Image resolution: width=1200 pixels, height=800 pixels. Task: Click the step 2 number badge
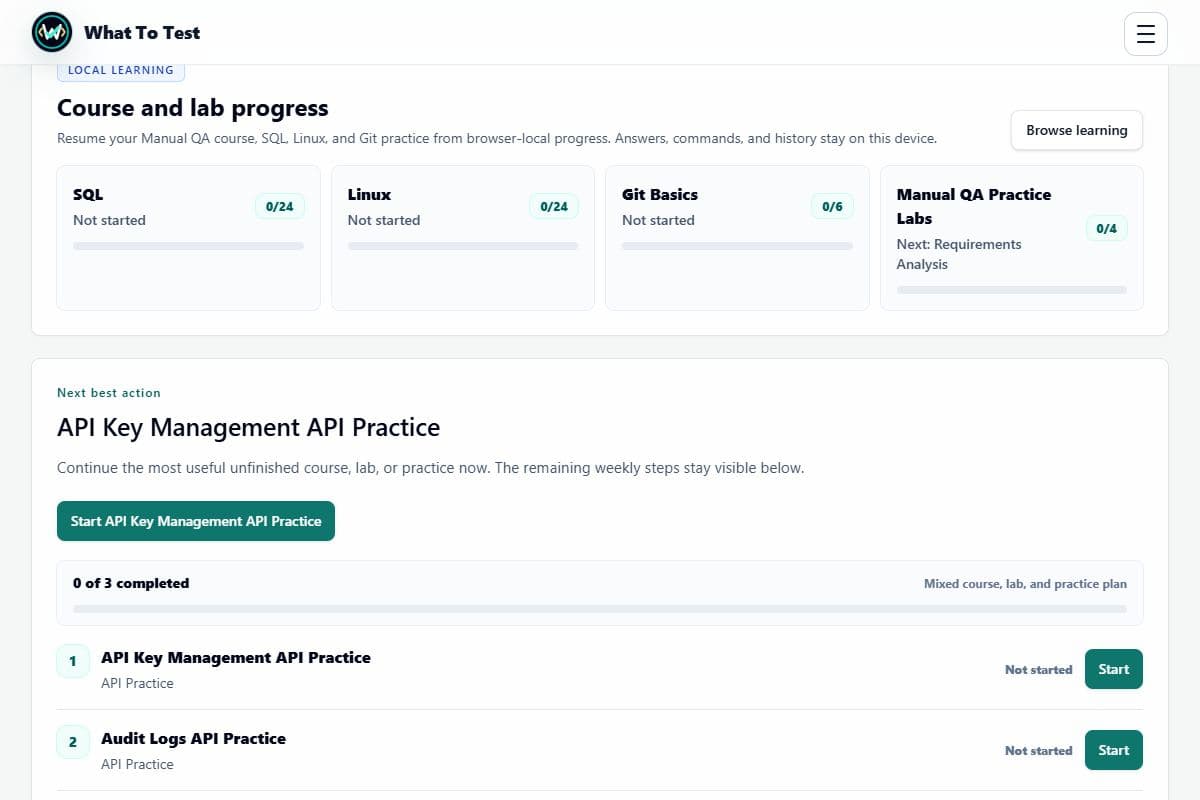(73, 742)
